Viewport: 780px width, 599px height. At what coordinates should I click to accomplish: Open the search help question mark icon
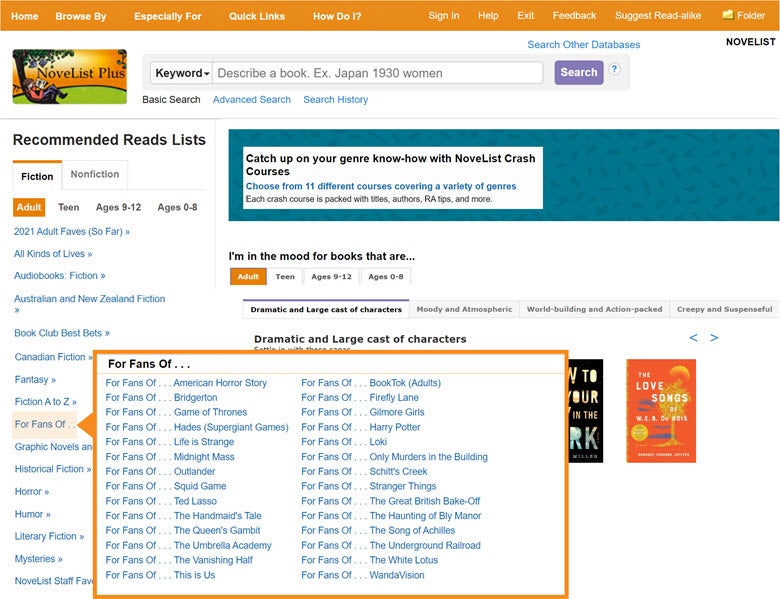(x=614, y=69)
